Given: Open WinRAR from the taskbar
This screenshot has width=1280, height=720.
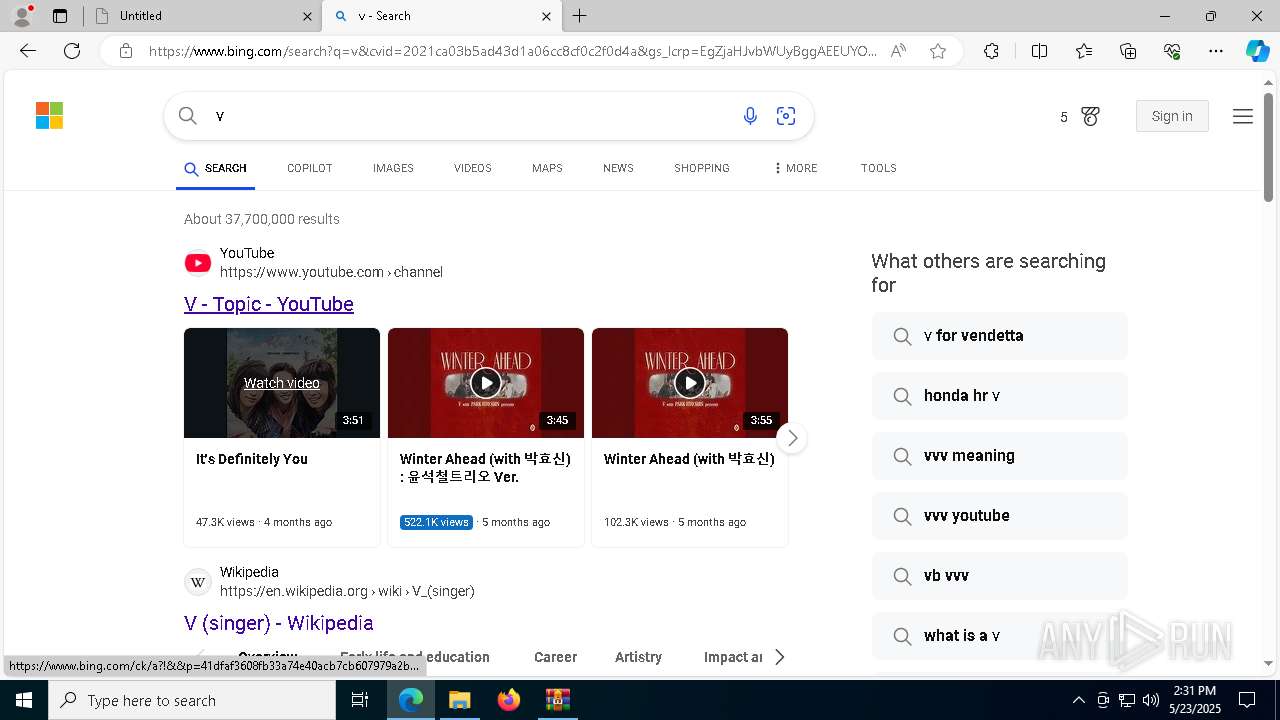Looking at the screenshot, I should click(557, 700).
